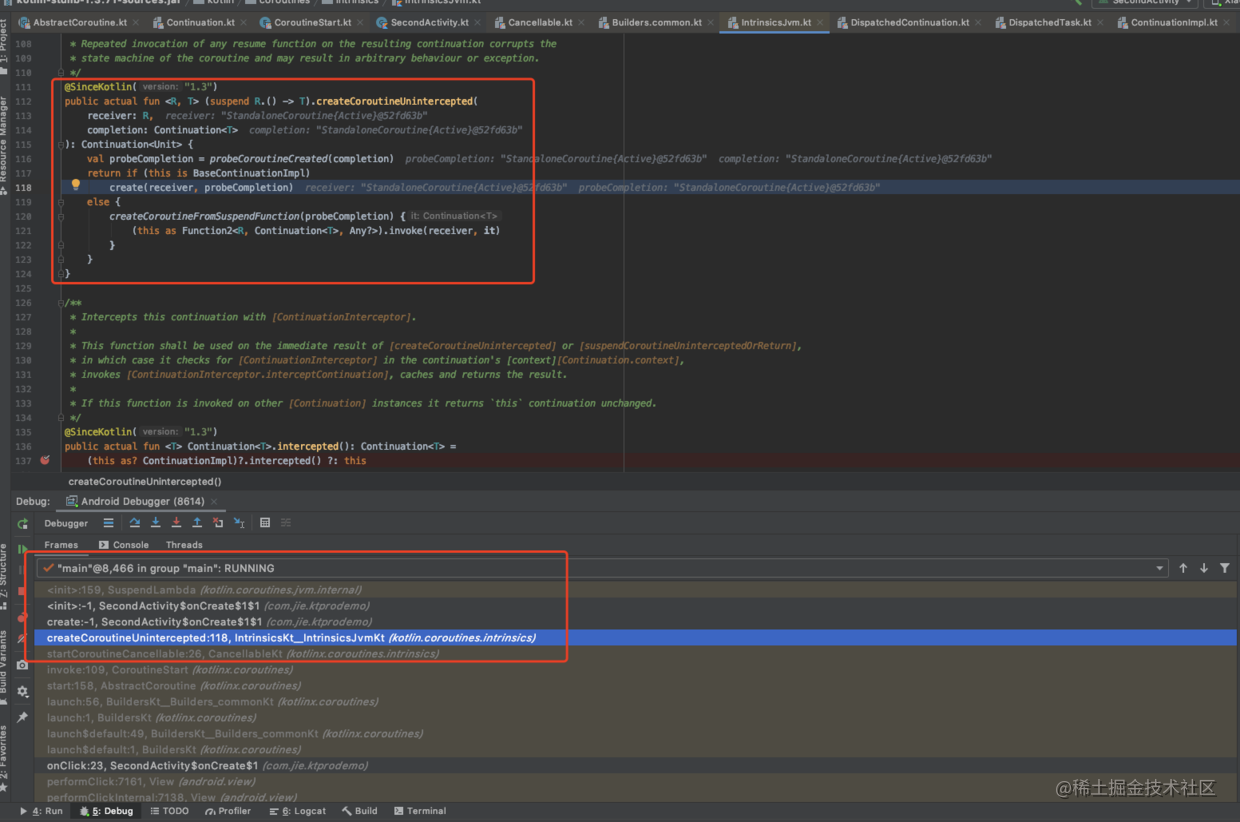The height and width of the screenshot is (822, 1240).
Task: Step into the function call
Action: pos(156,523)
